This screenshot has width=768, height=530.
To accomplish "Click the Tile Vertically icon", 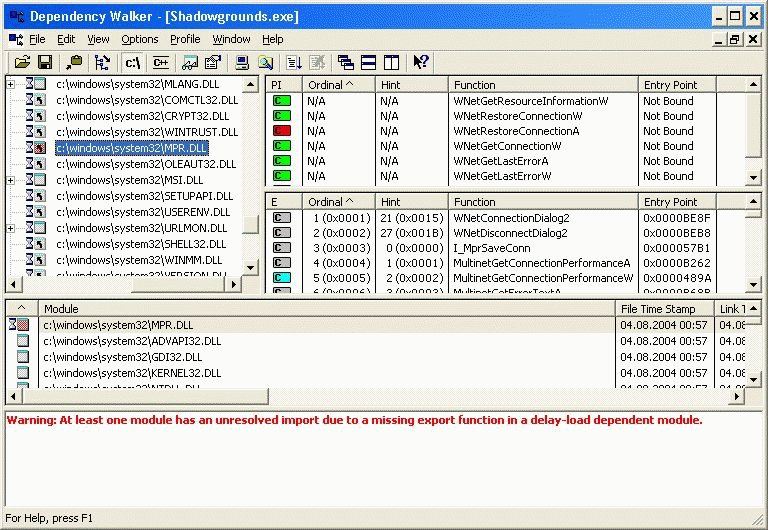I will (x=391, y=62).
